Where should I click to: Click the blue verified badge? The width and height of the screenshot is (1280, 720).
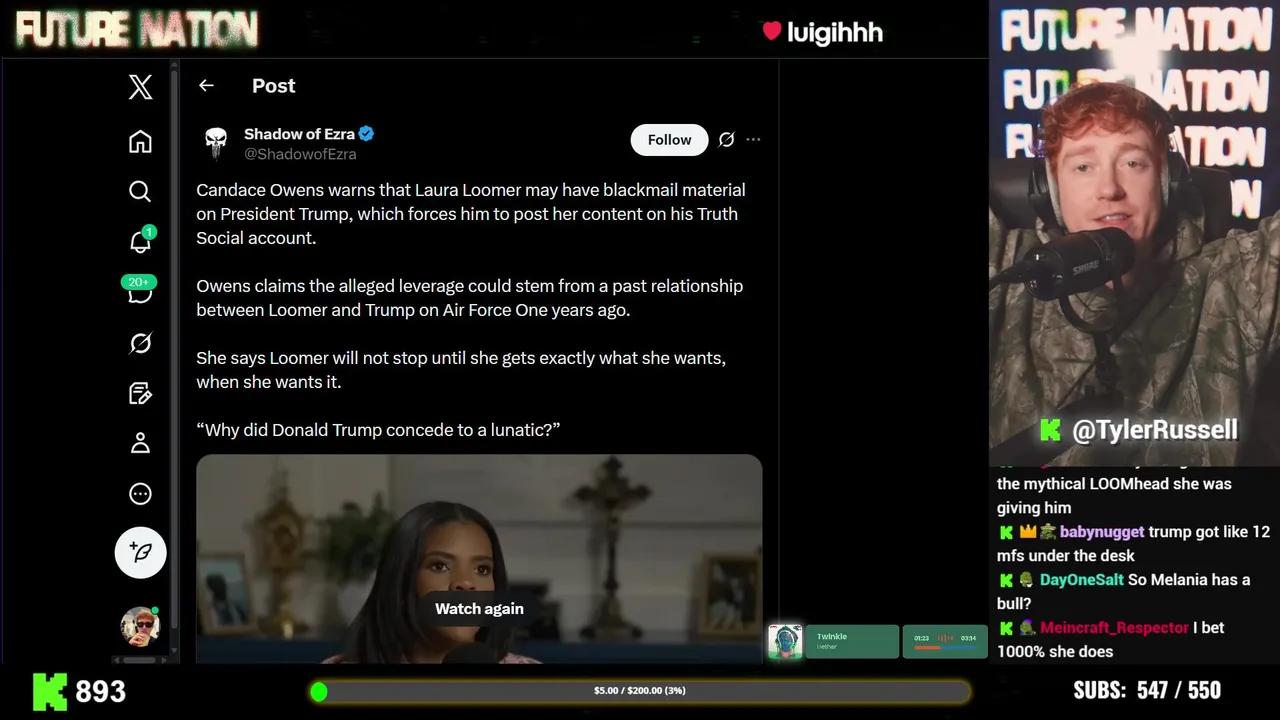(x=367, y=134)
